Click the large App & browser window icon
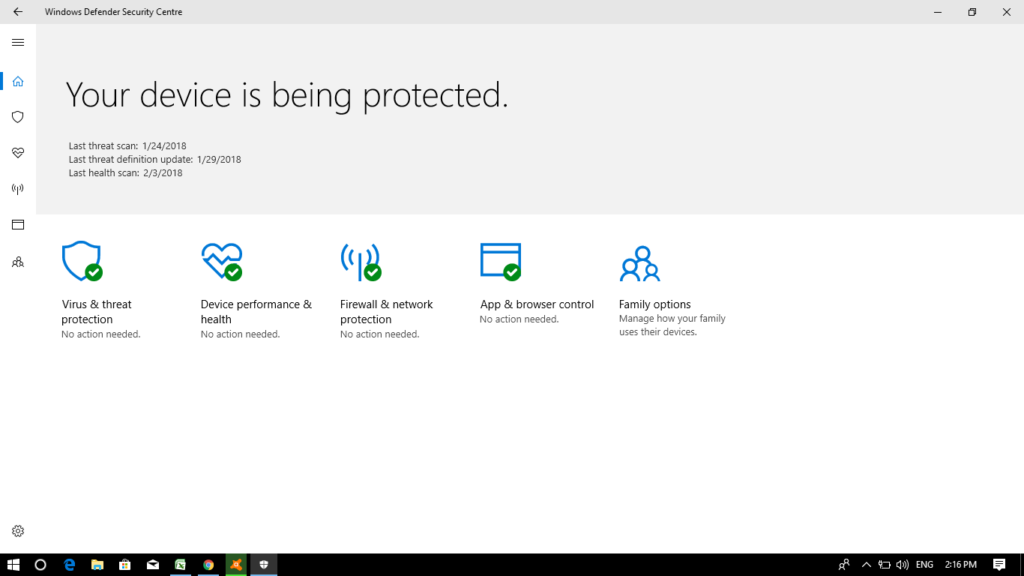 501,262
